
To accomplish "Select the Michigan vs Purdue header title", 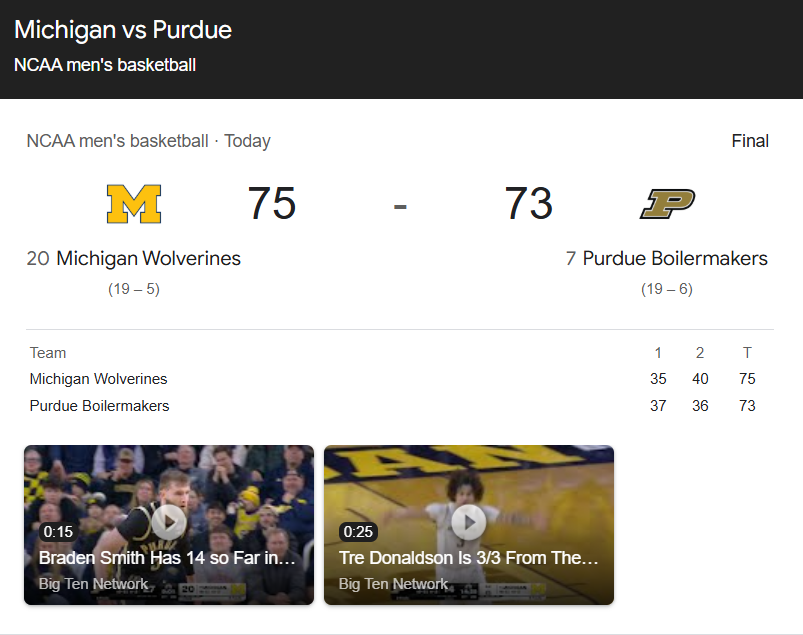I will click(123, 30).
